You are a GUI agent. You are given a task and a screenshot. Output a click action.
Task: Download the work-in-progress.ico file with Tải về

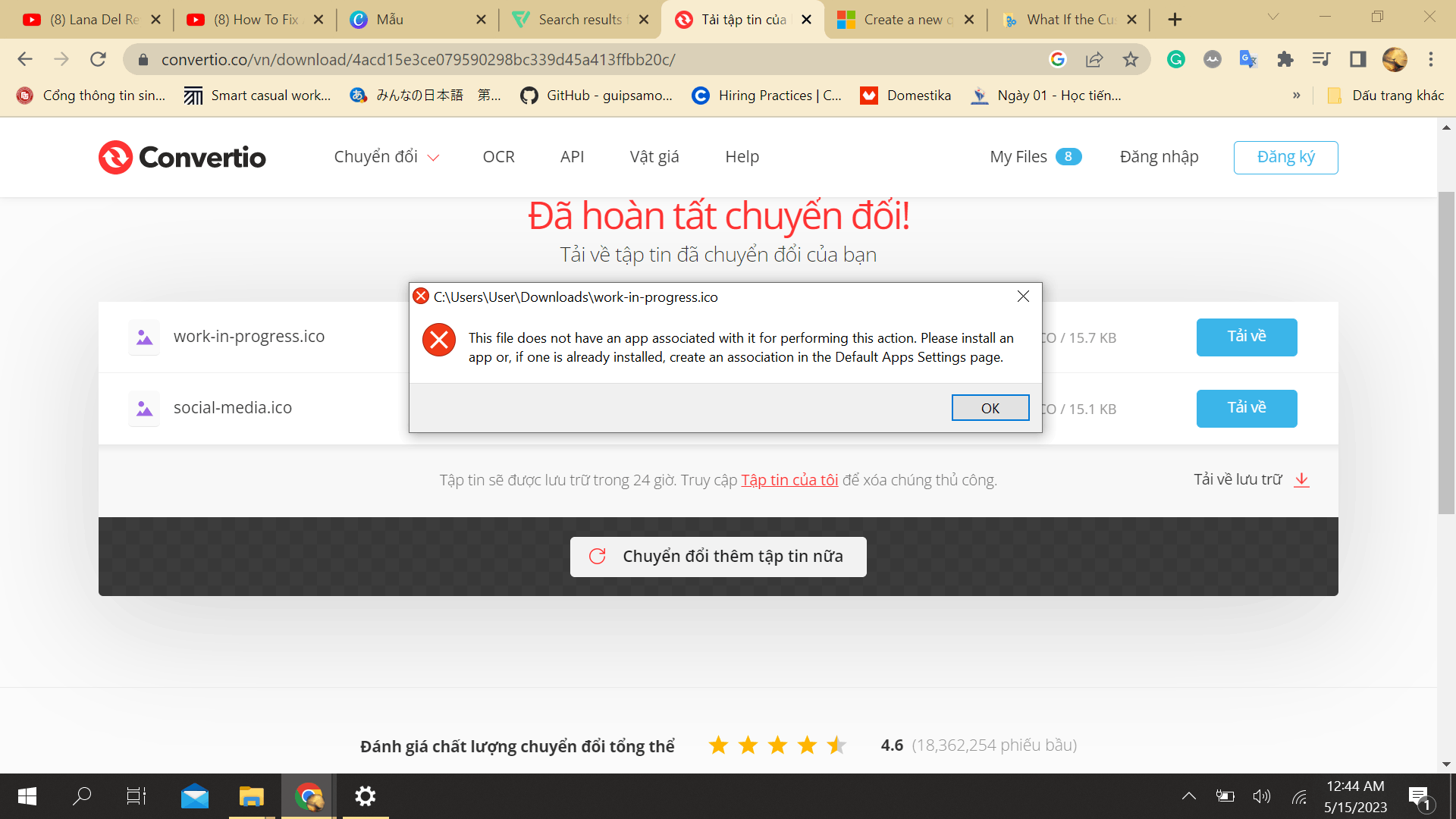pos(1247,337)
